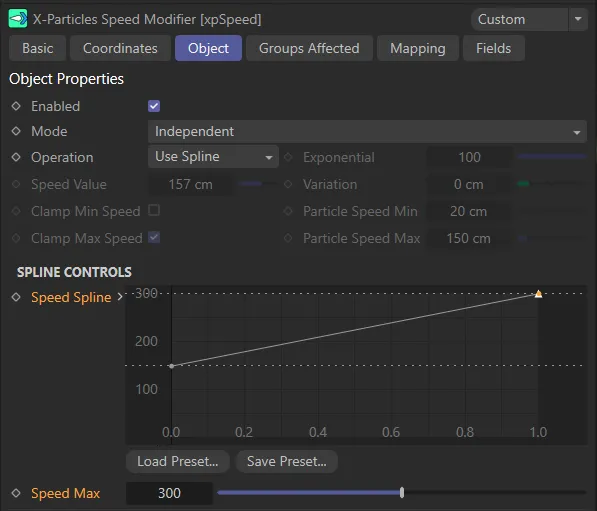Click the Particle Speed Min 20 cm field

pyautogui.click(x=469, y=211)
